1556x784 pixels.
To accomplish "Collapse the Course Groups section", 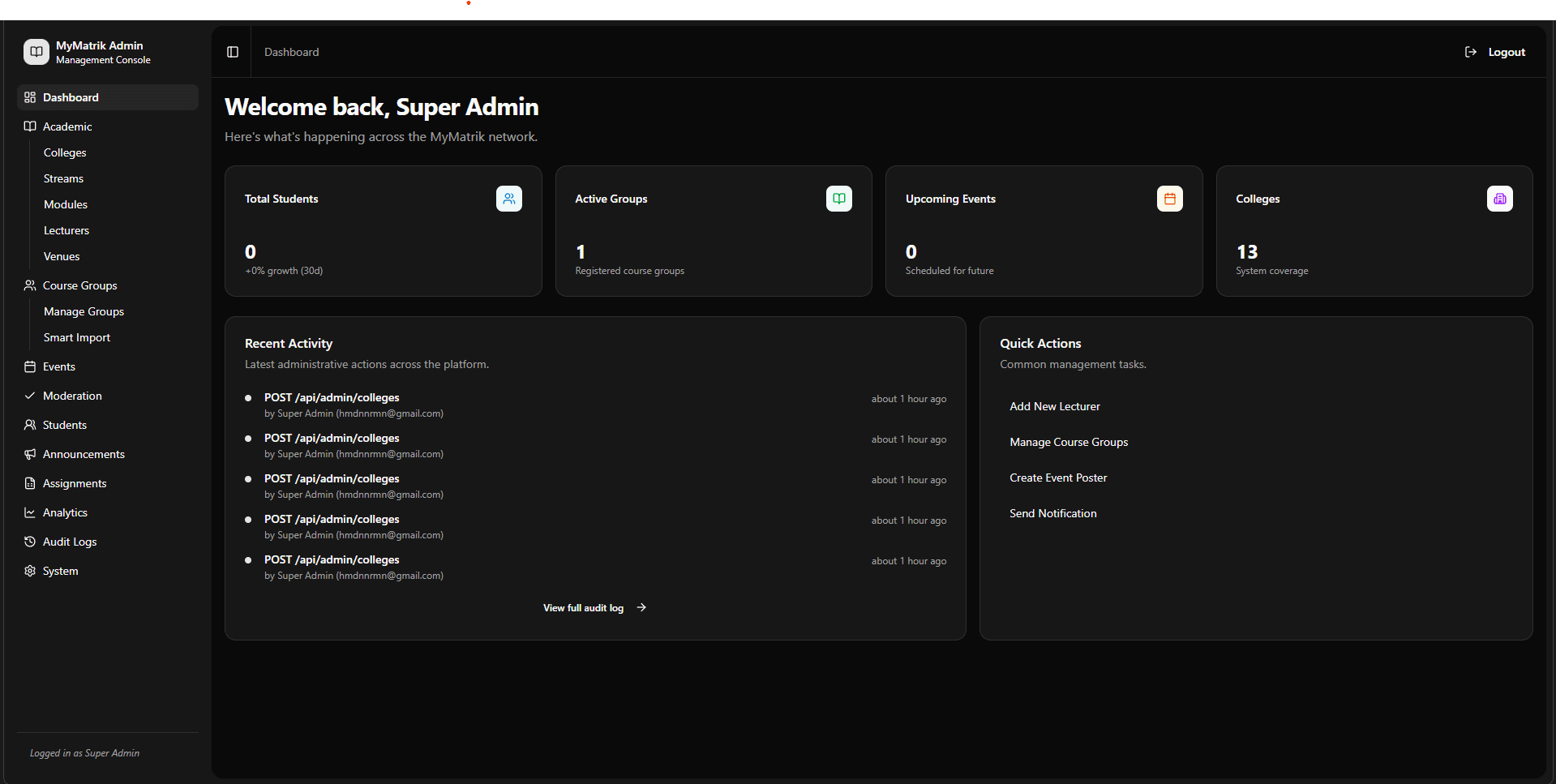I will coord(80,285).
